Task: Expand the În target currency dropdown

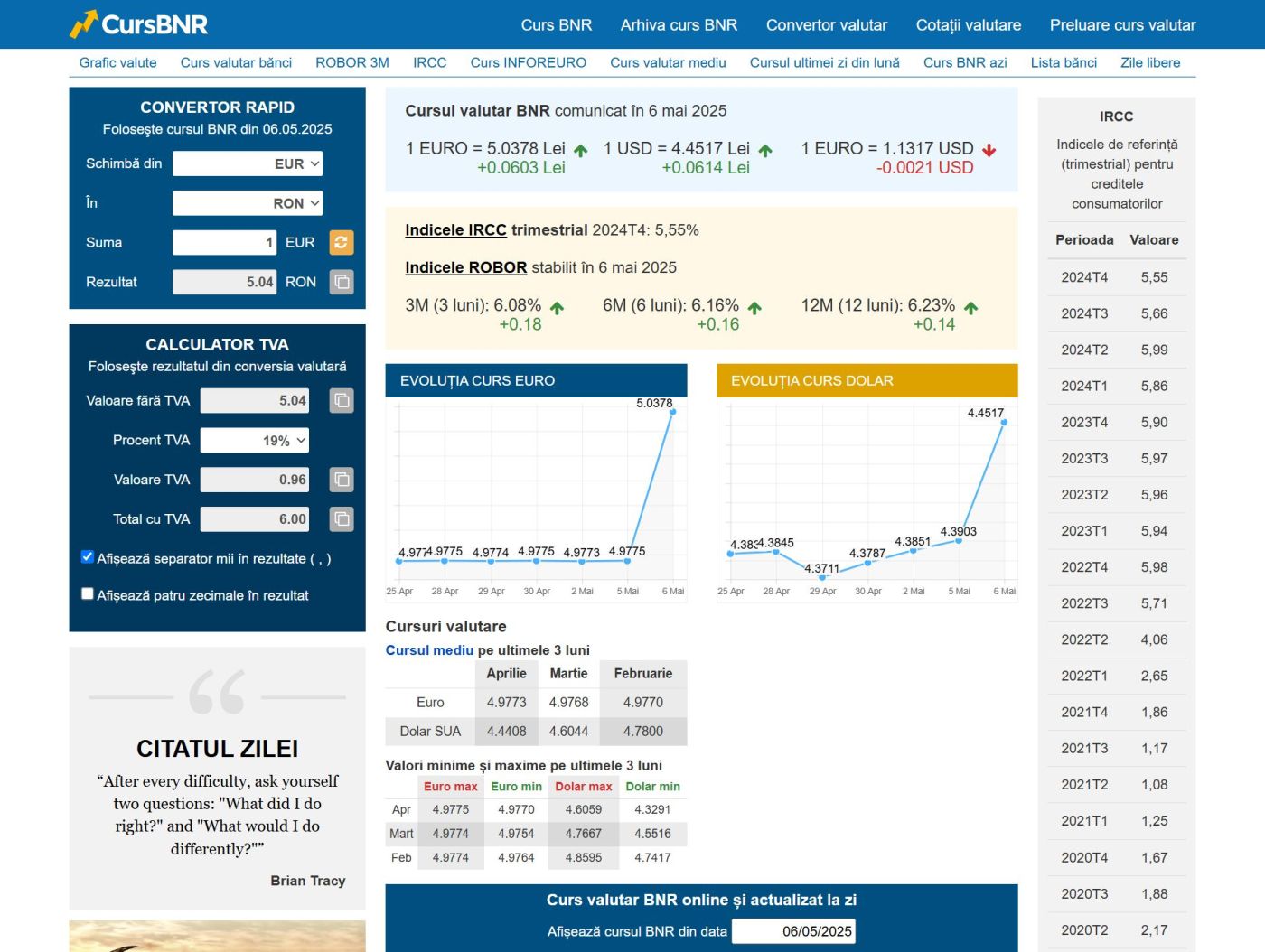Action: pyautogui.click(x=248, y=203)
